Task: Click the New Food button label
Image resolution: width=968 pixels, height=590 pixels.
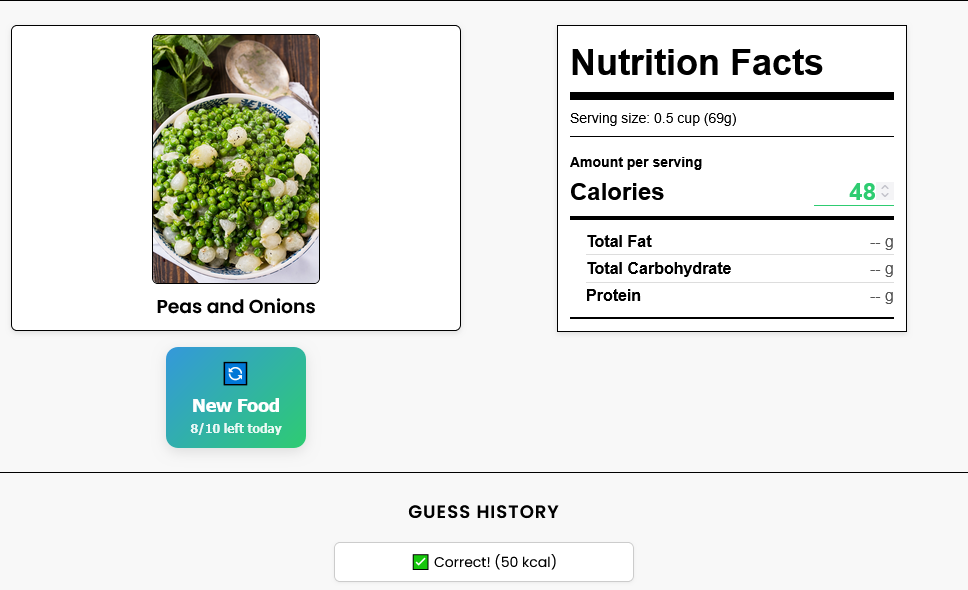Action: point(236,405)
